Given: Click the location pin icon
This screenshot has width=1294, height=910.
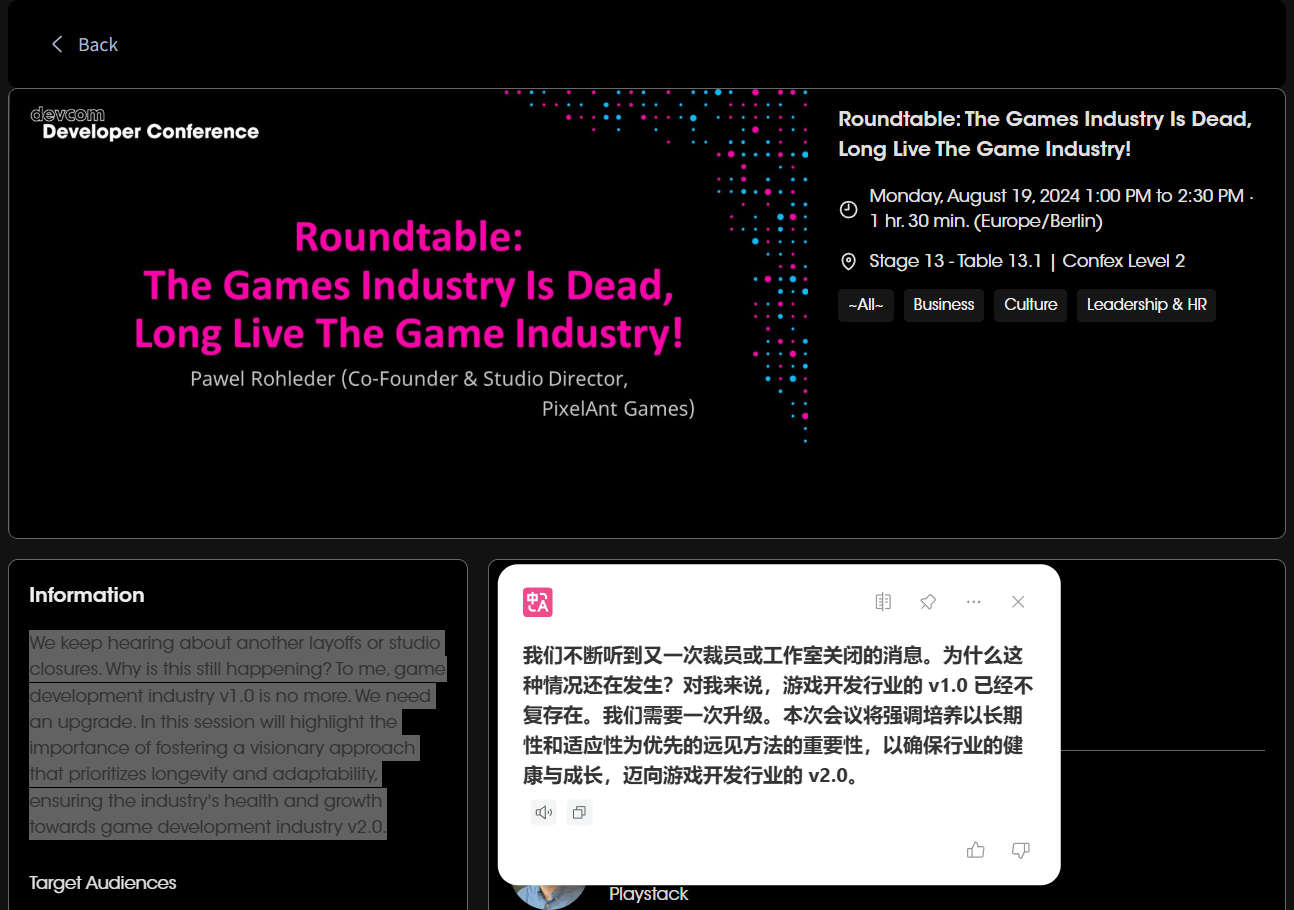Looking at the screenshot, I should coord(848,262).
